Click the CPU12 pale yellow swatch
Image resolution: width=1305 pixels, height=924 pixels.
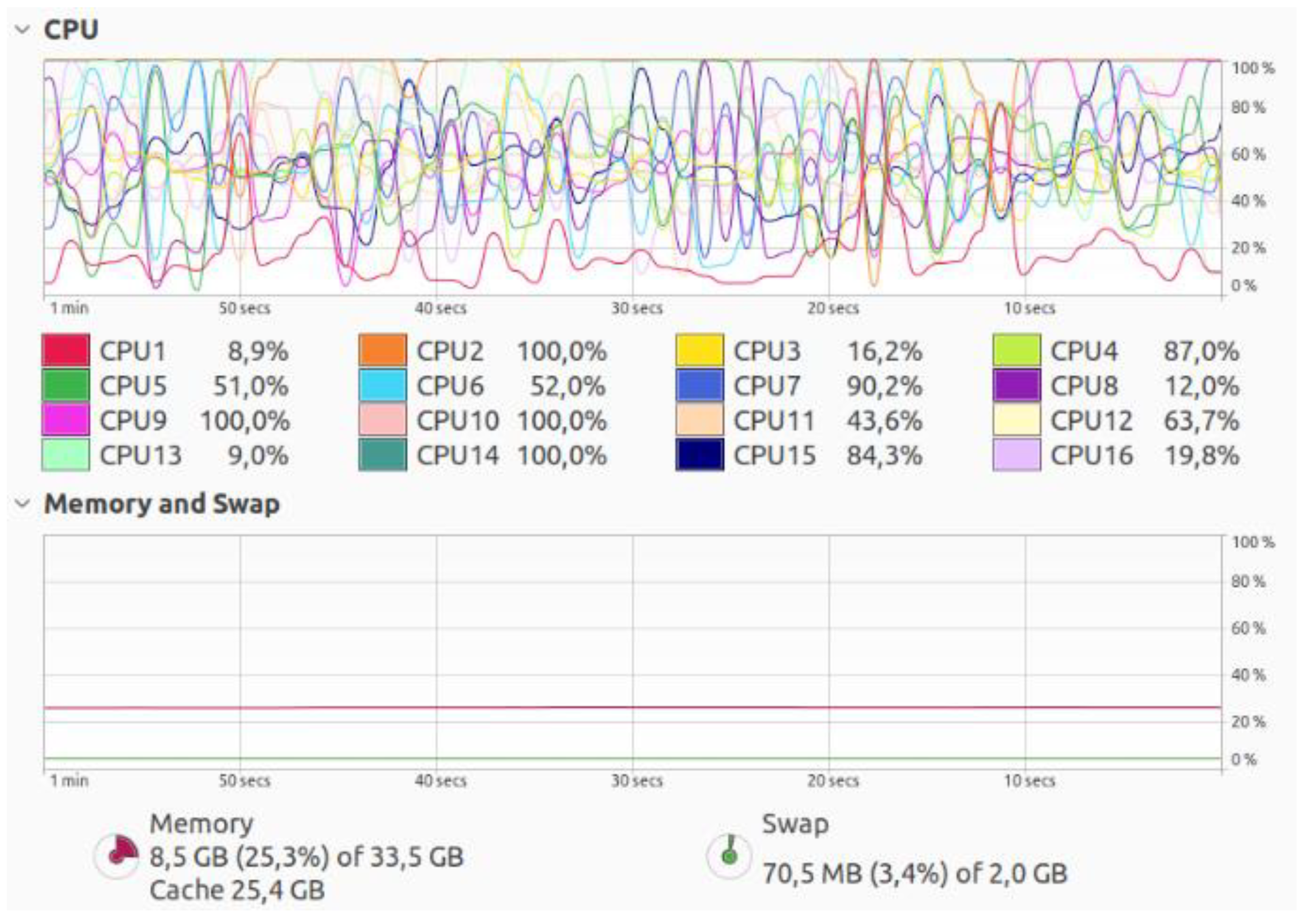coord(1017,420)
